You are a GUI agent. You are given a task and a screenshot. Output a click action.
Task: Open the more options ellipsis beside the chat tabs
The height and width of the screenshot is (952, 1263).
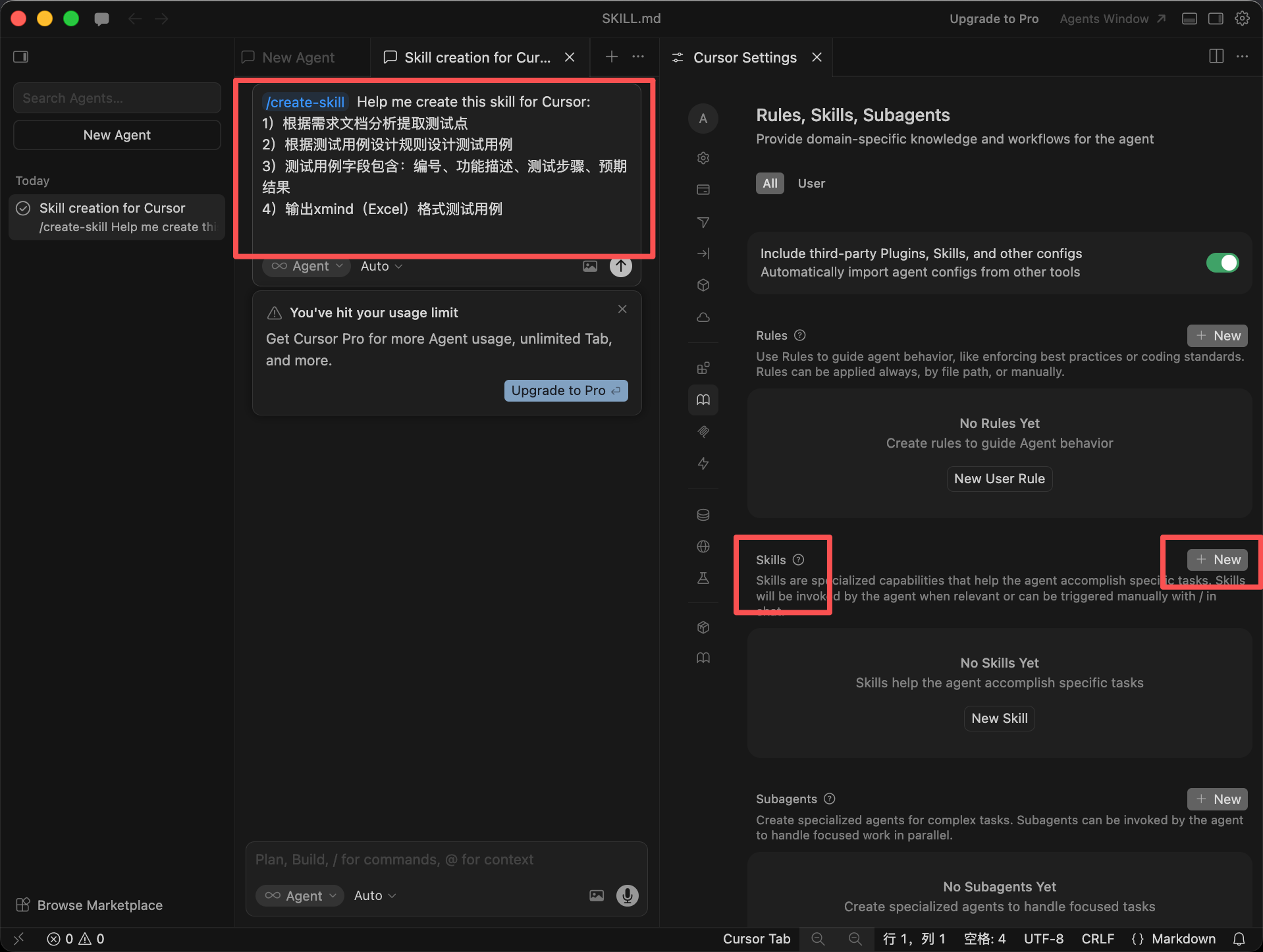pos(638,57)
